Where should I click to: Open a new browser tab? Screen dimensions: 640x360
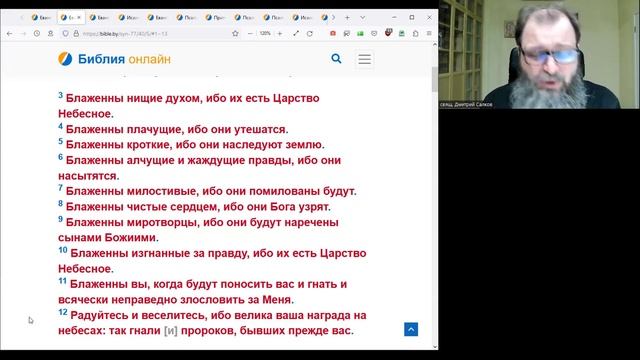tap(347, 18)
